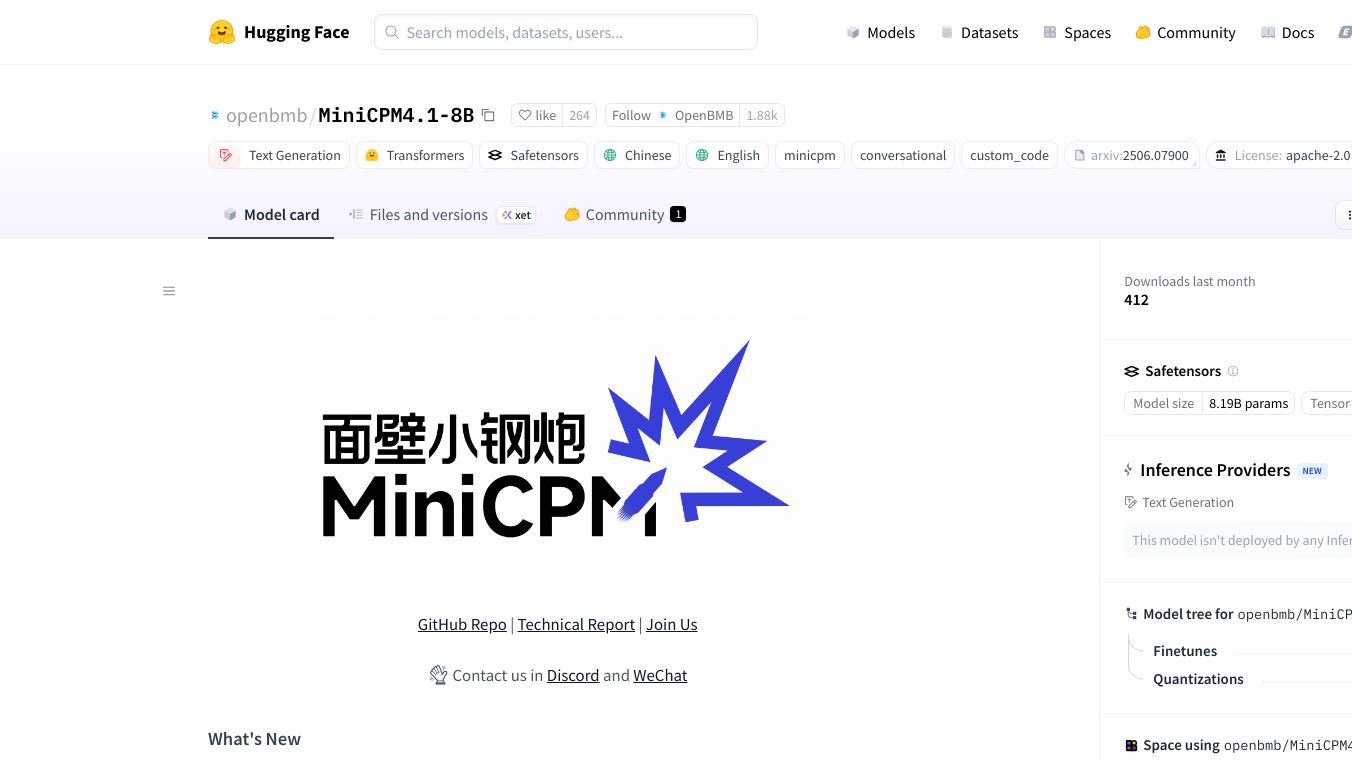Open the Discord link

573,675
